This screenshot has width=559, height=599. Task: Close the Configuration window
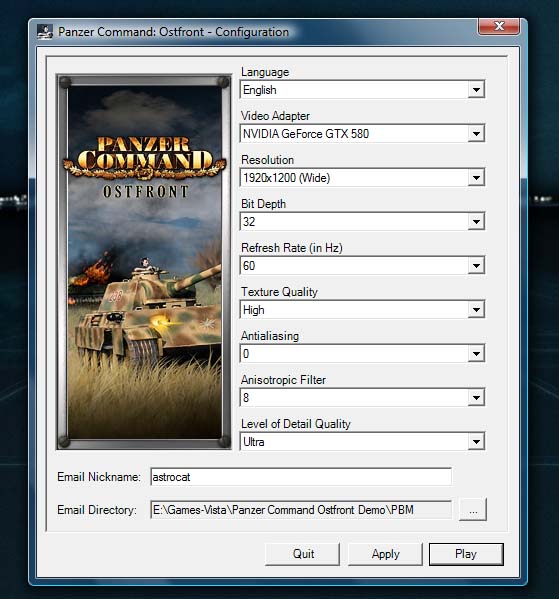point(499,26)
